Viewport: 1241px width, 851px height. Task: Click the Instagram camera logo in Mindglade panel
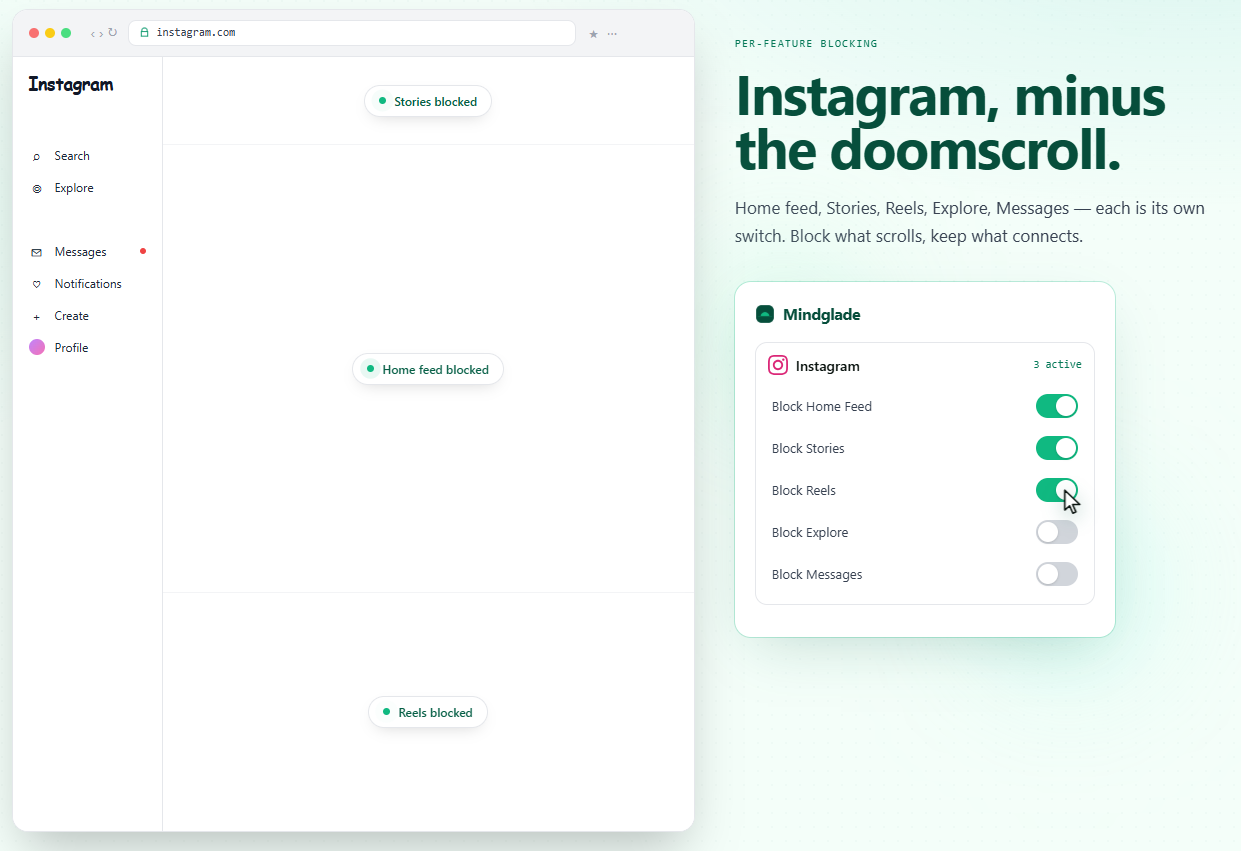[x=778, y=366]
